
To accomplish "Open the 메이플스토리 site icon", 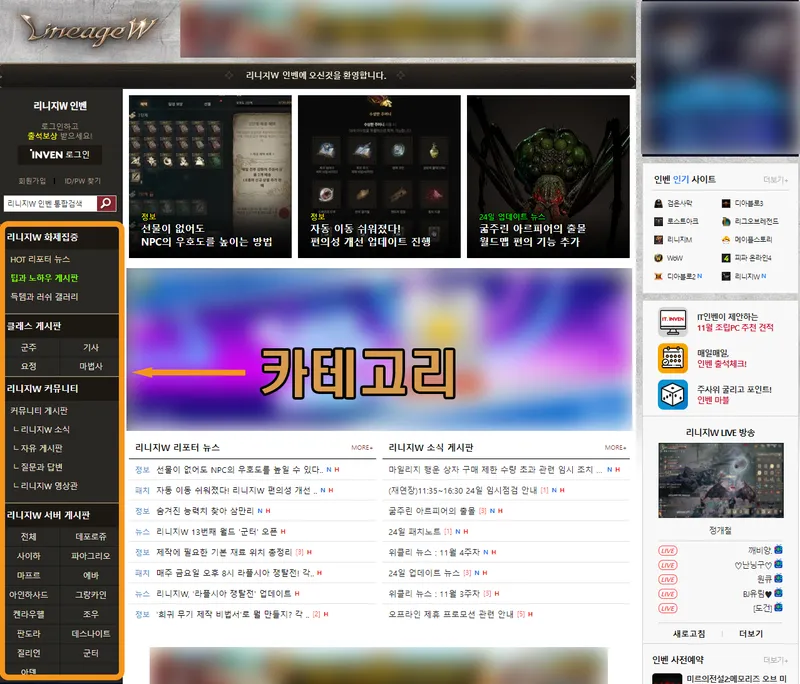I will 726,240.
